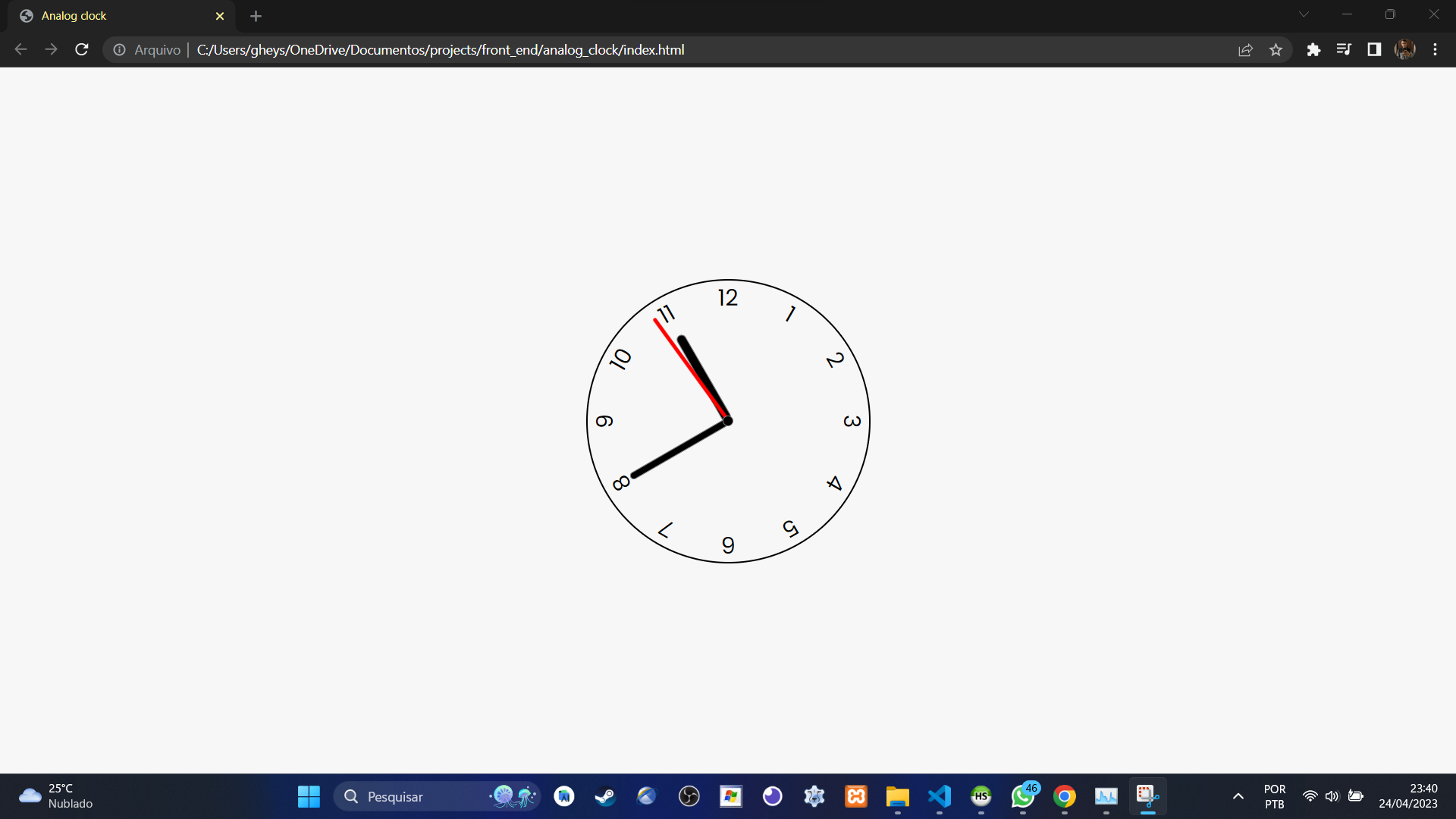The width and height of the screenshot is (1456, 819).
Task: Reload the Analog clock page
Action: (82, 49)
